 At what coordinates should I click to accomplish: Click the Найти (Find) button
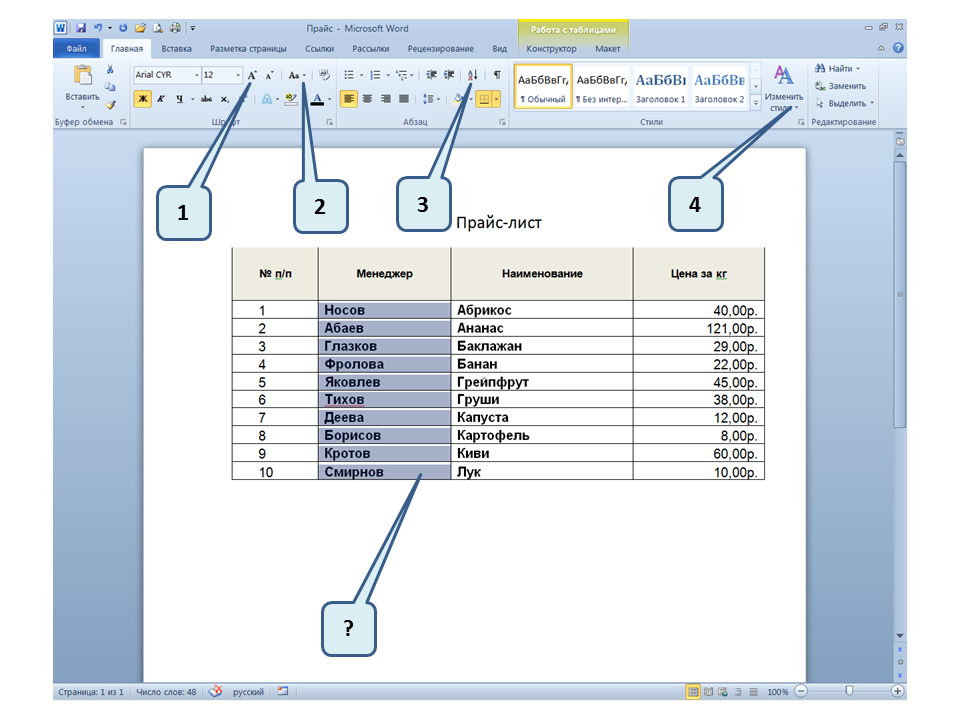[x=839, y=69]
